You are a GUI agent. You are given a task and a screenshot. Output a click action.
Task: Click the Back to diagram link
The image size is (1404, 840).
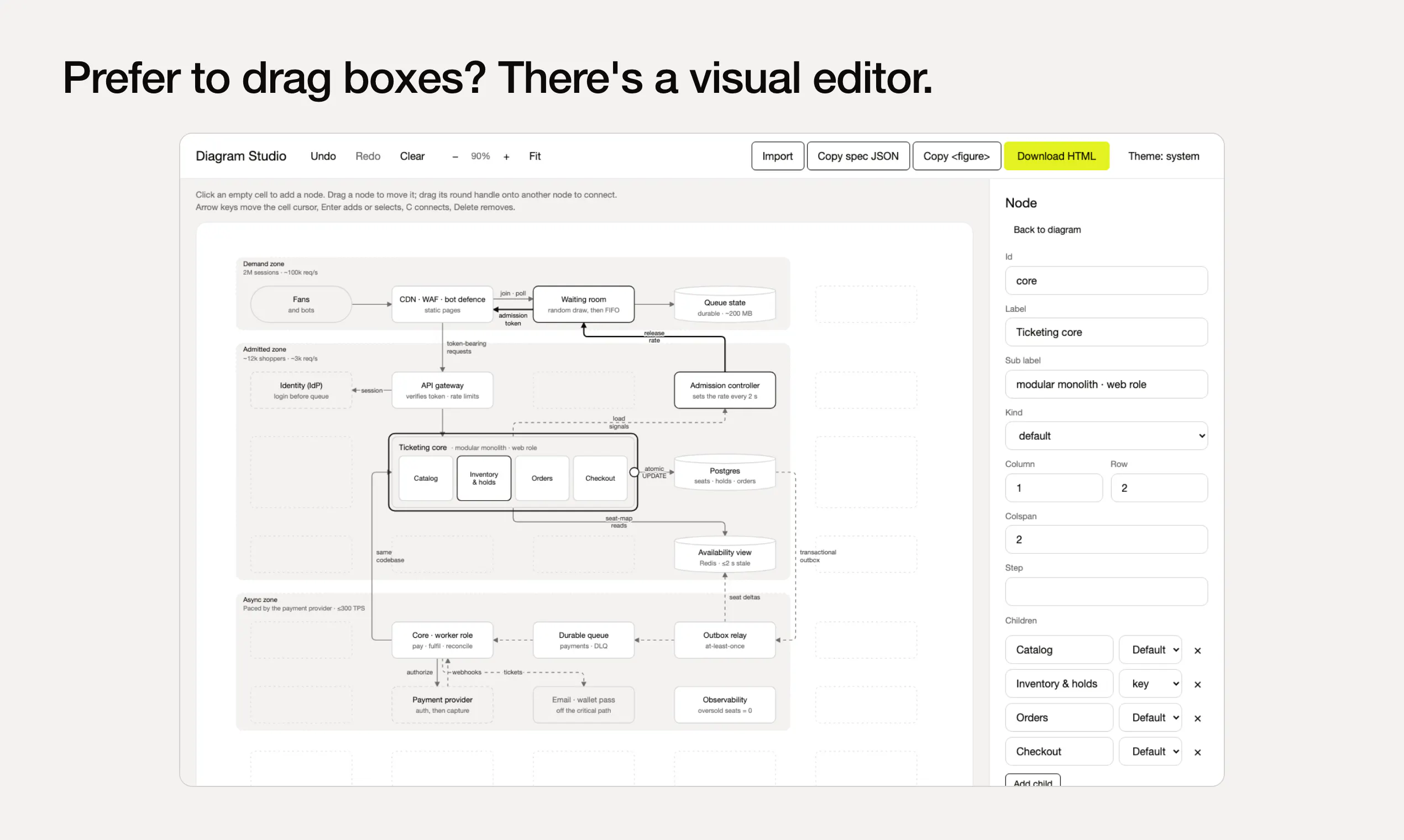coord(1047,230)
